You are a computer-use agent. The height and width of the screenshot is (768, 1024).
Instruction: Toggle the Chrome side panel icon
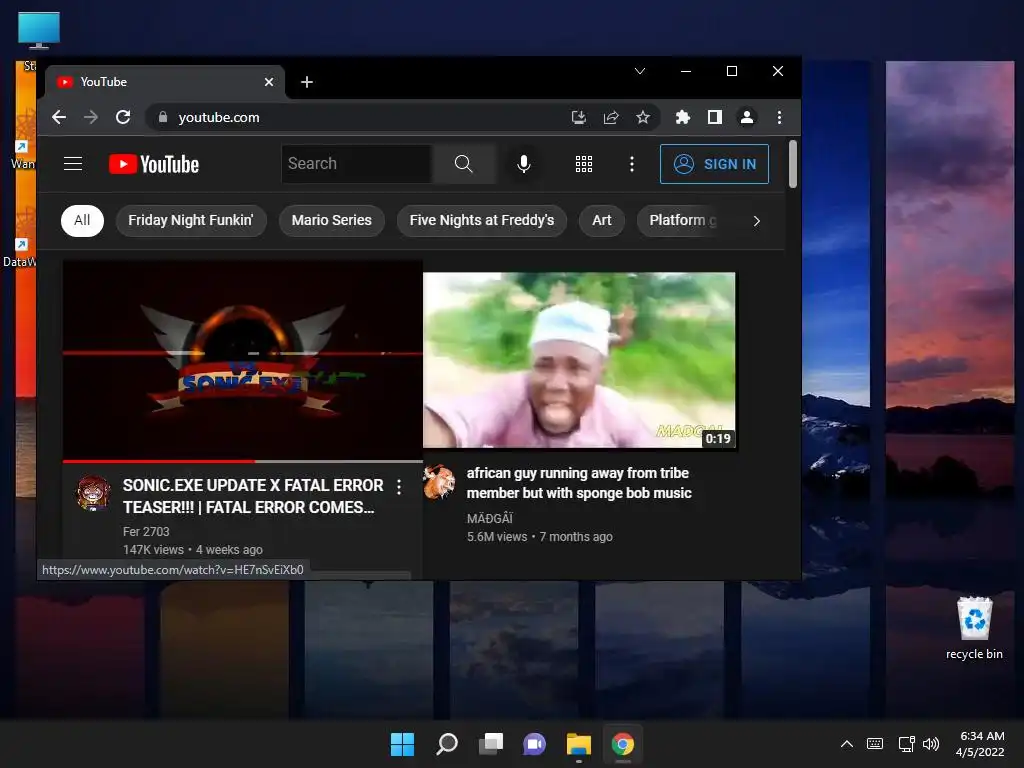(714, 118)
